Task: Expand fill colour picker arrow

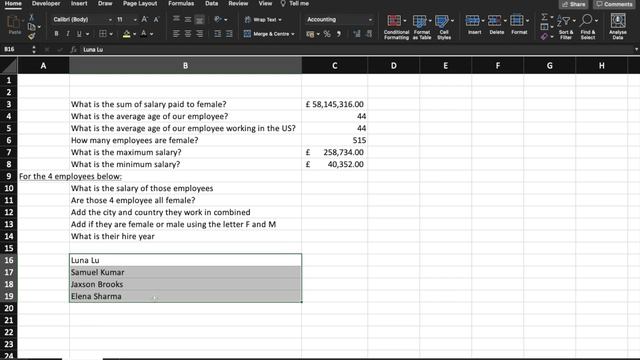Action: 134,34
